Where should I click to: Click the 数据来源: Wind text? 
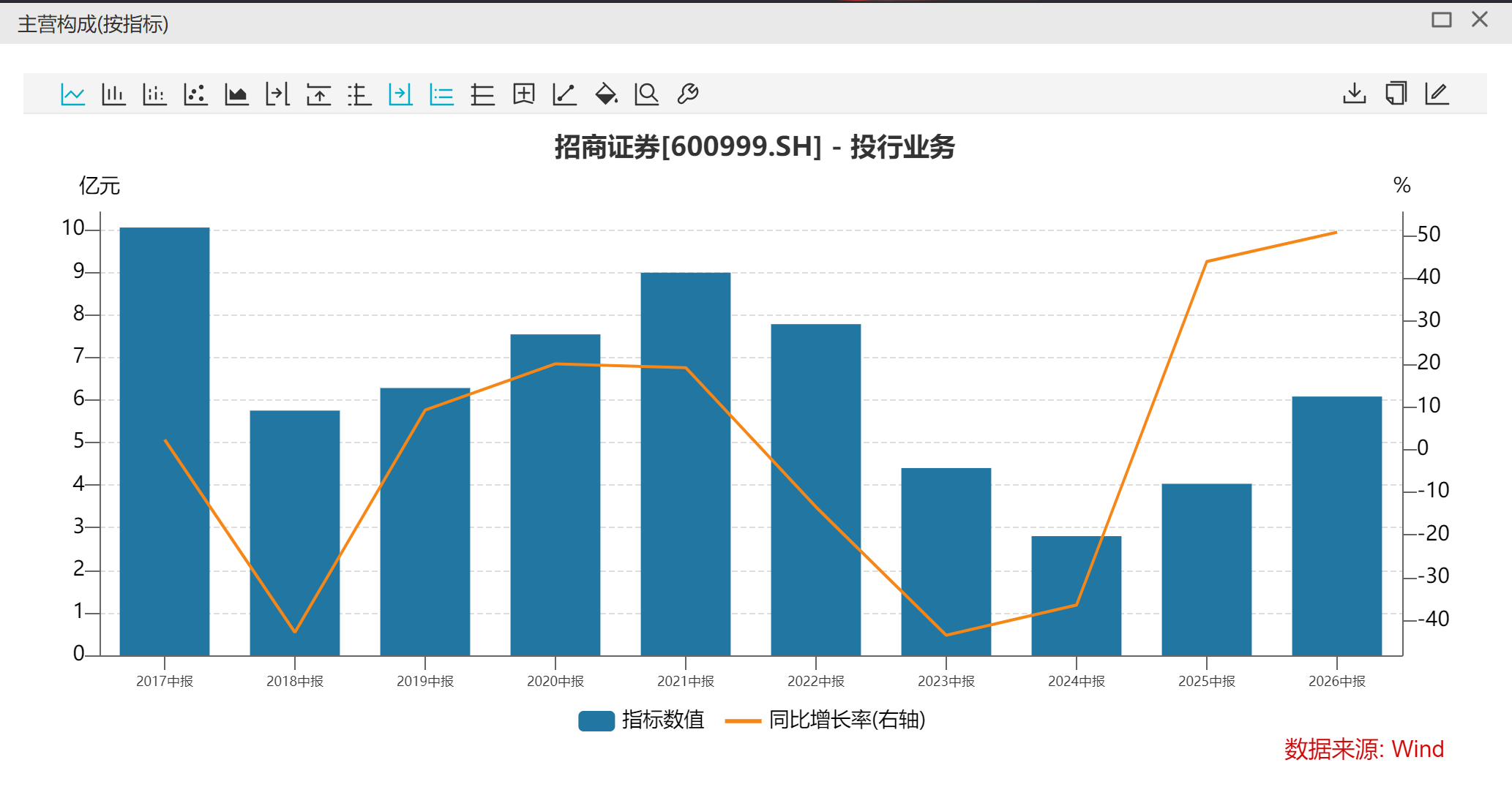[x=1364, y=749]
